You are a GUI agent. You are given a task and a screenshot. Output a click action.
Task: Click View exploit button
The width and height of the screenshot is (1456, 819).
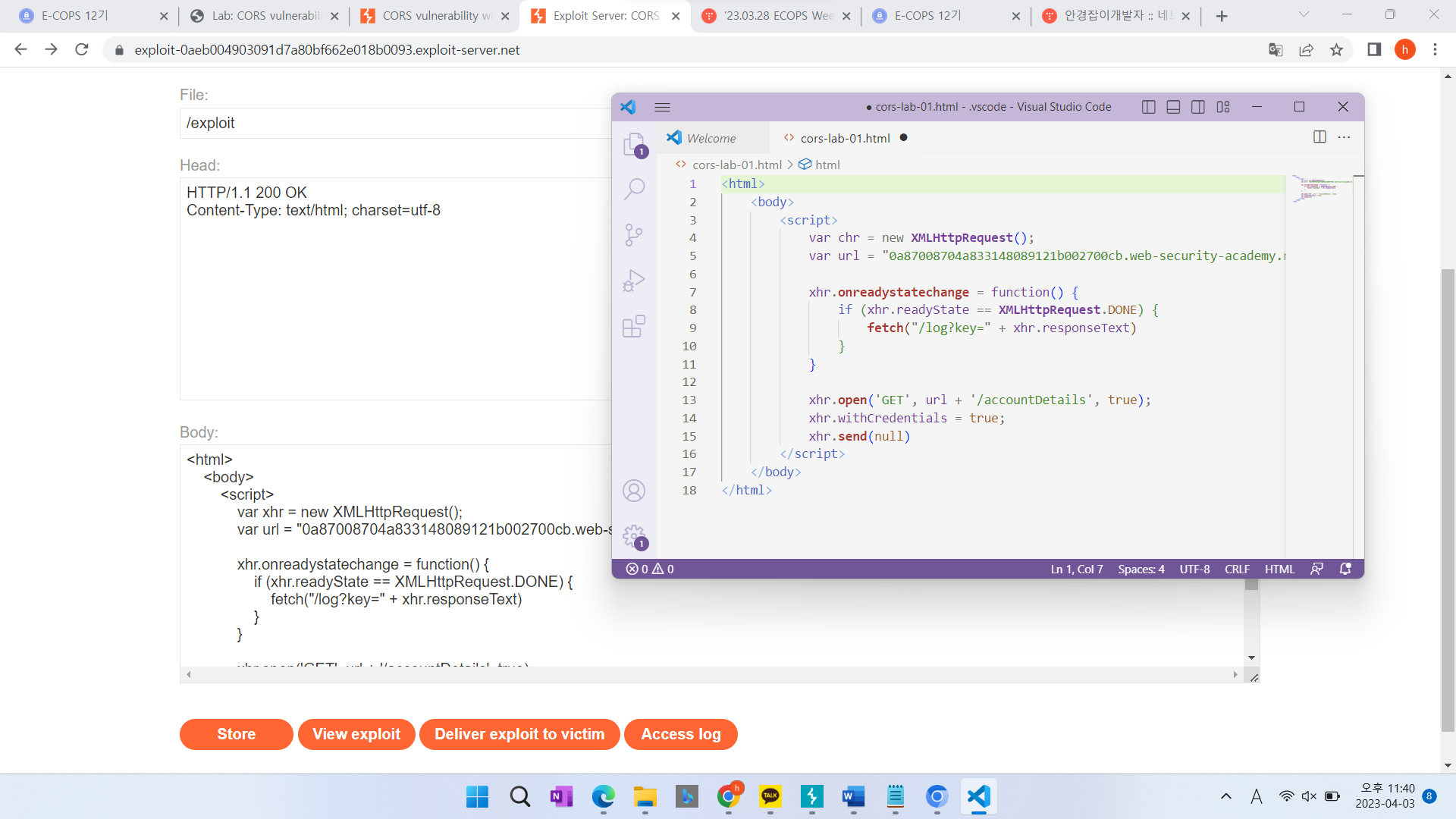coord(356,734)
